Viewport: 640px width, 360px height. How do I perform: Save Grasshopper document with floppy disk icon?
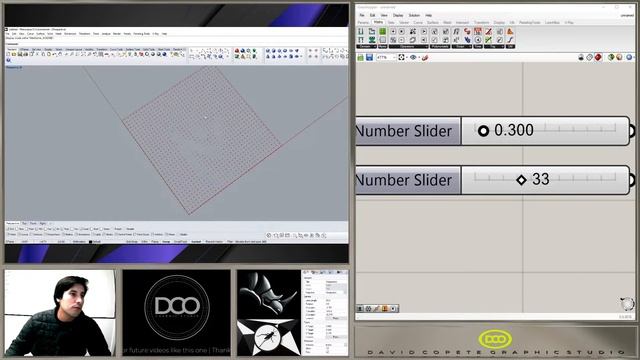point(369,58)
